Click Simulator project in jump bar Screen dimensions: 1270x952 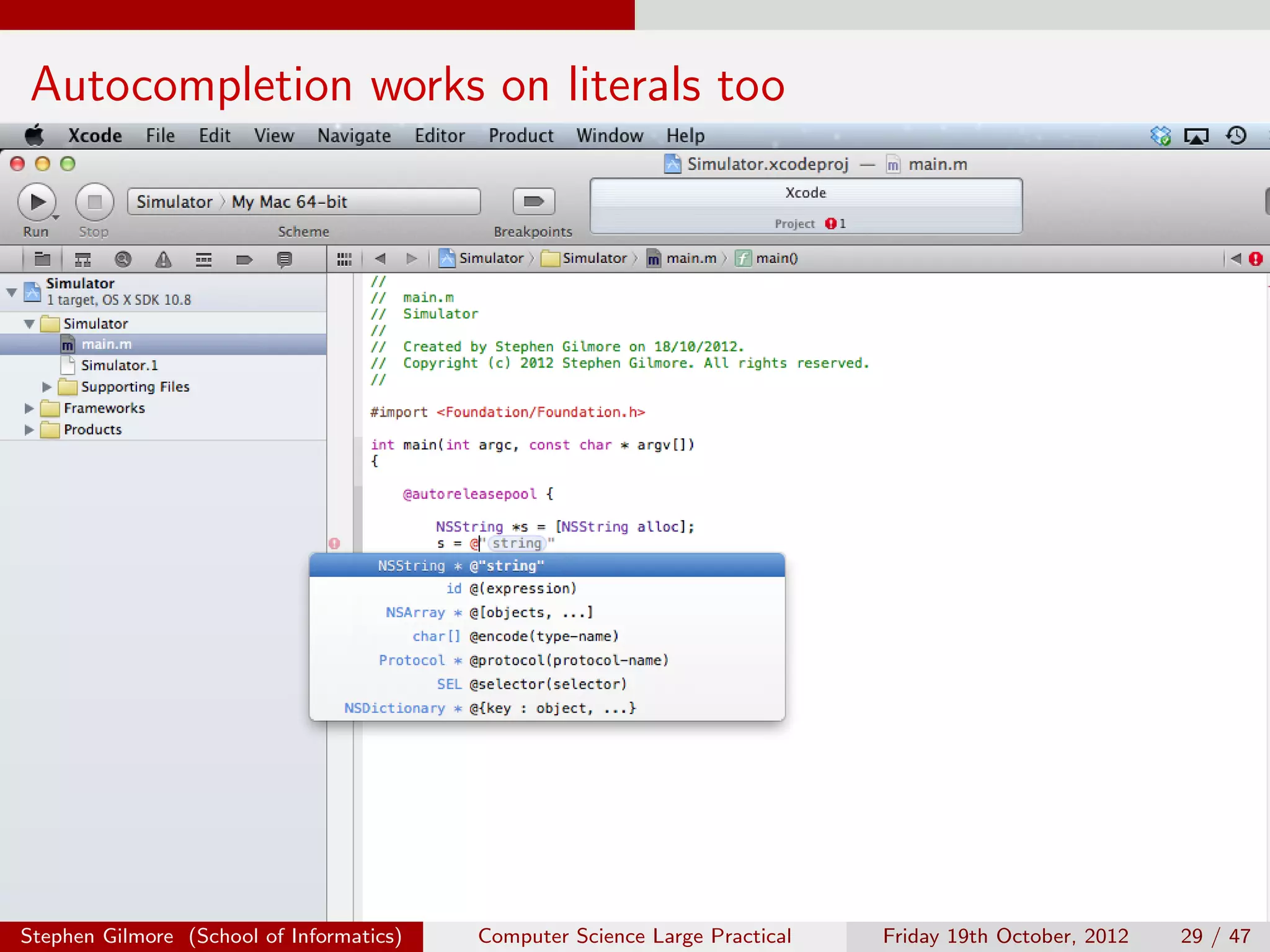click(x=481, y=258)
